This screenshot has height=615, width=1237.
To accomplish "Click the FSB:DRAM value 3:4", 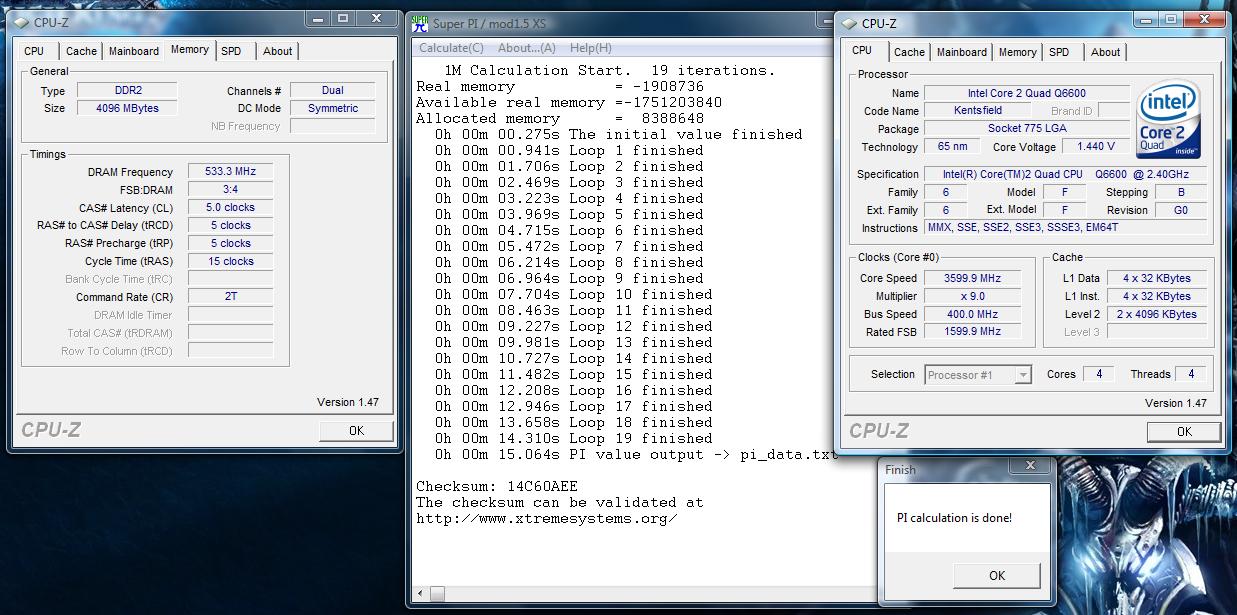I will click(x=231, y=190).
